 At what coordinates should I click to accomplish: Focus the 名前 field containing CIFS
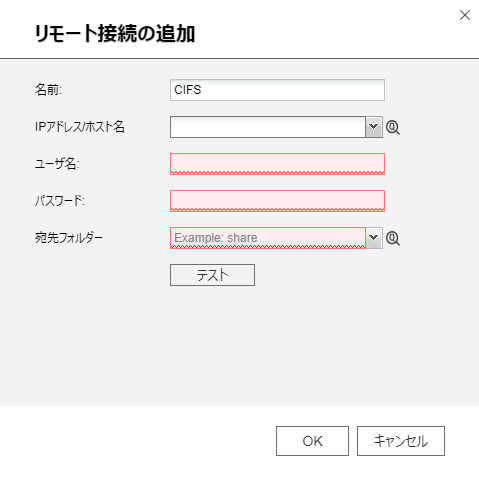[277, 90]
